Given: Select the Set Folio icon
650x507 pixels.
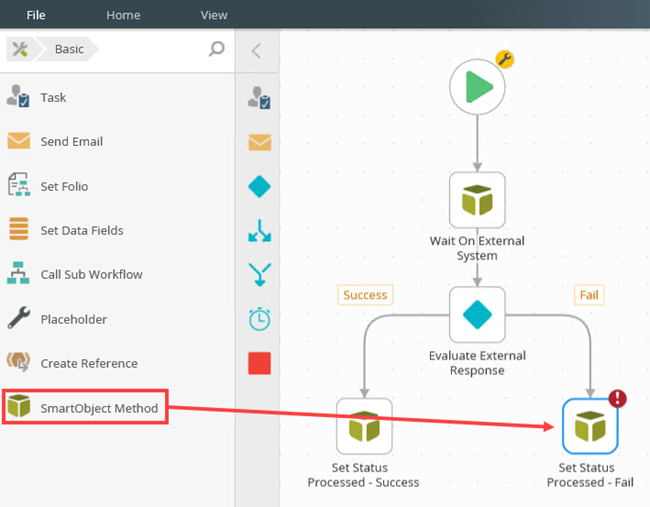Looking at the screenshot, I should [19, 184].
